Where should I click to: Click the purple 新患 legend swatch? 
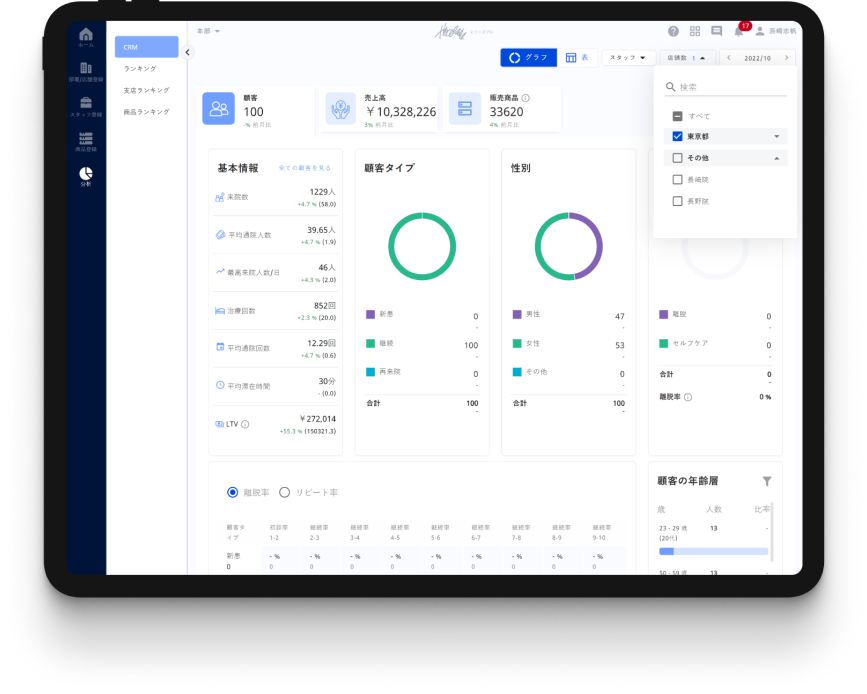[x=370, y=314]
